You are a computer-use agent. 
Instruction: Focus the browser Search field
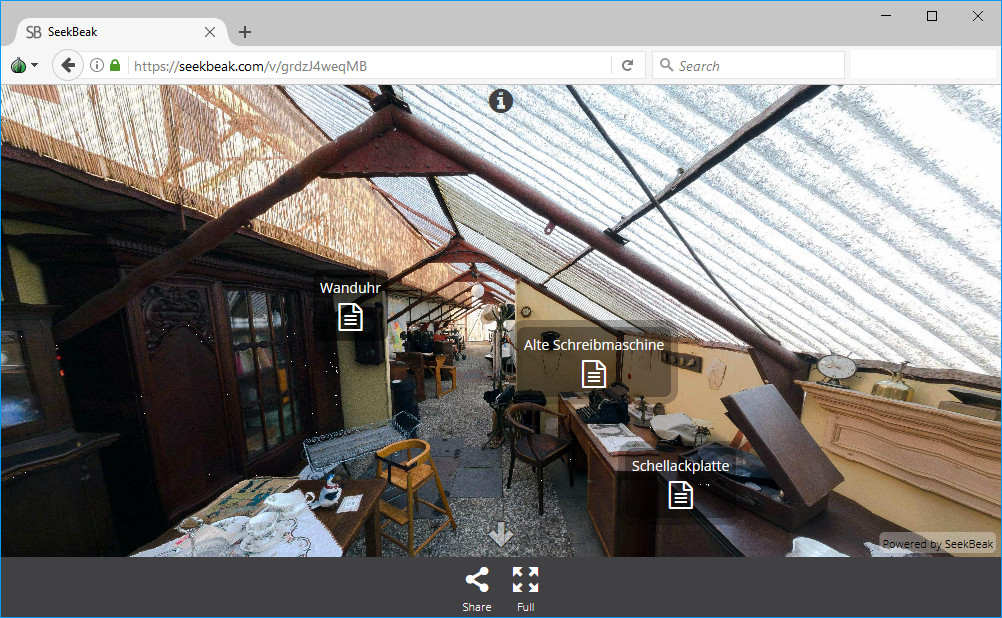point(755,66)
